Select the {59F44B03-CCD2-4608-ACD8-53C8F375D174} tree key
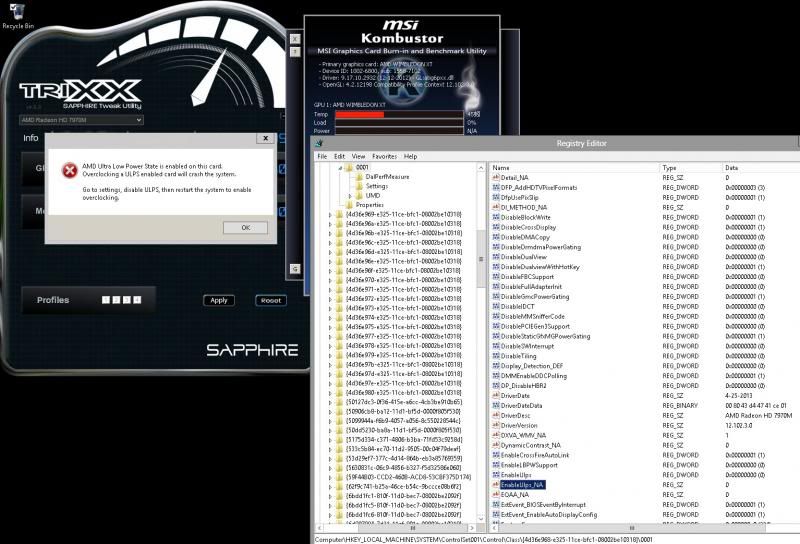800x544 pixels. pyautogui.click(x=408, y=477)
